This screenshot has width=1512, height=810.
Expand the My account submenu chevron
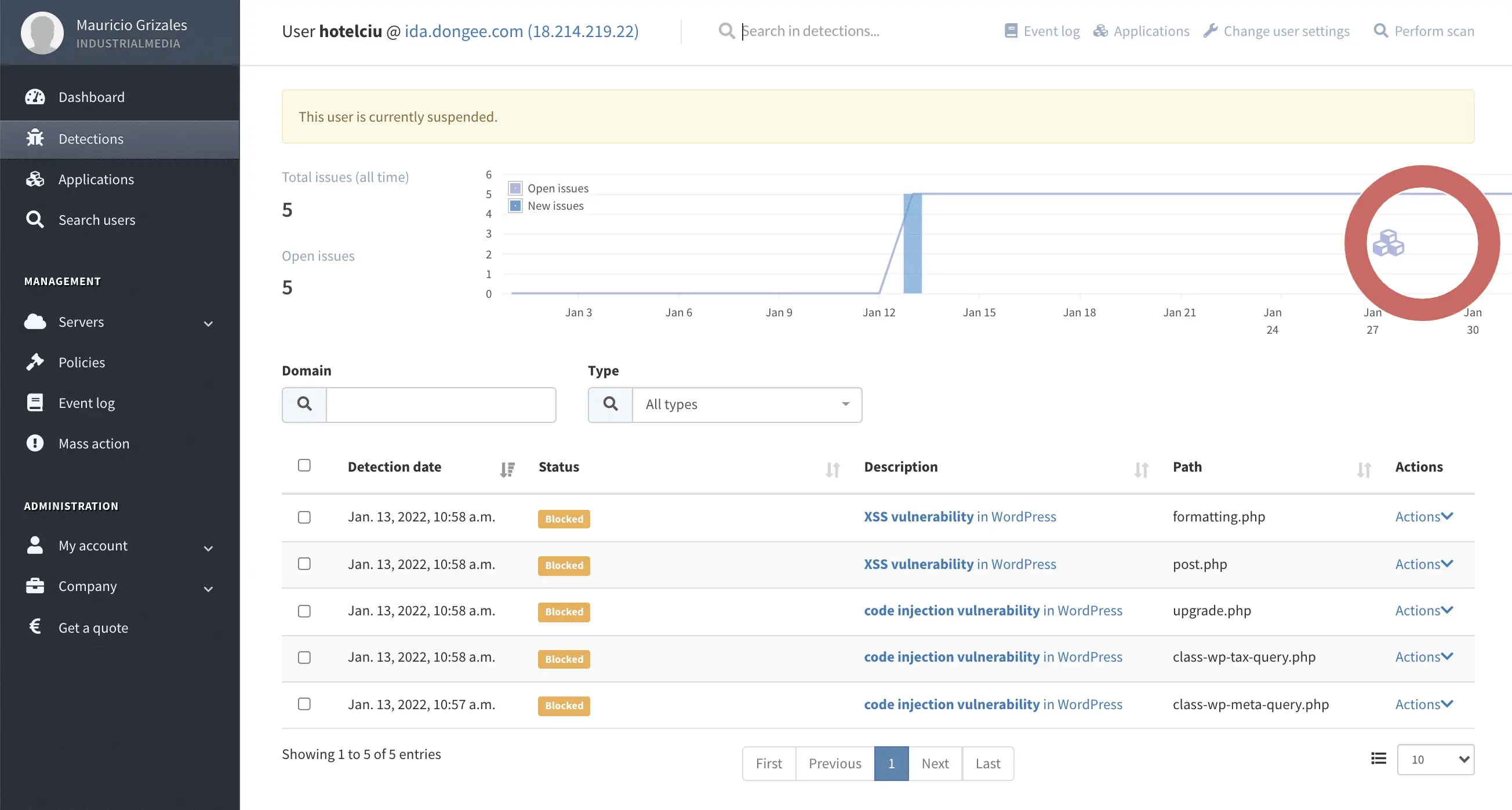coord(208,549)
